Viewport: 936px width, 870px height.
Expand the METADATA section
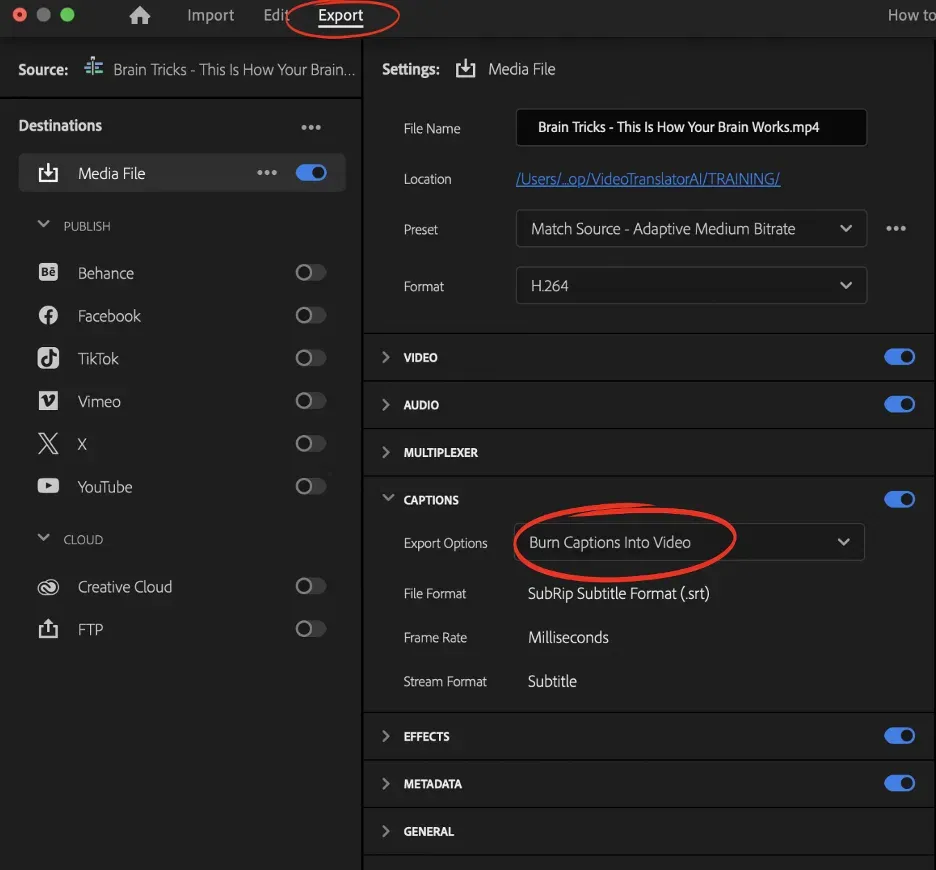tap(386, 783)
